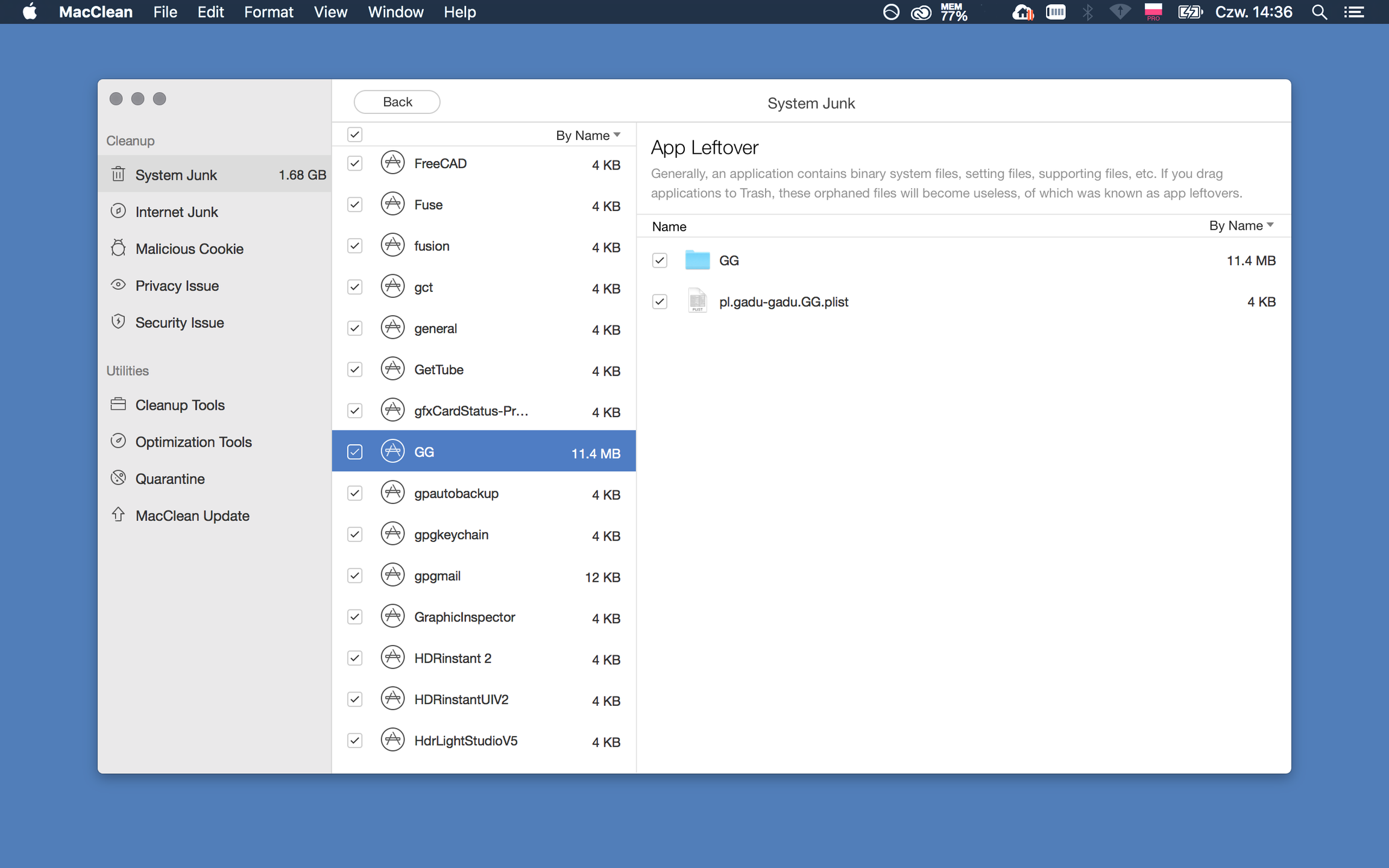
Task: Click the app icon beside fusion
Action: pyautogui.click(x=392, y=245)
